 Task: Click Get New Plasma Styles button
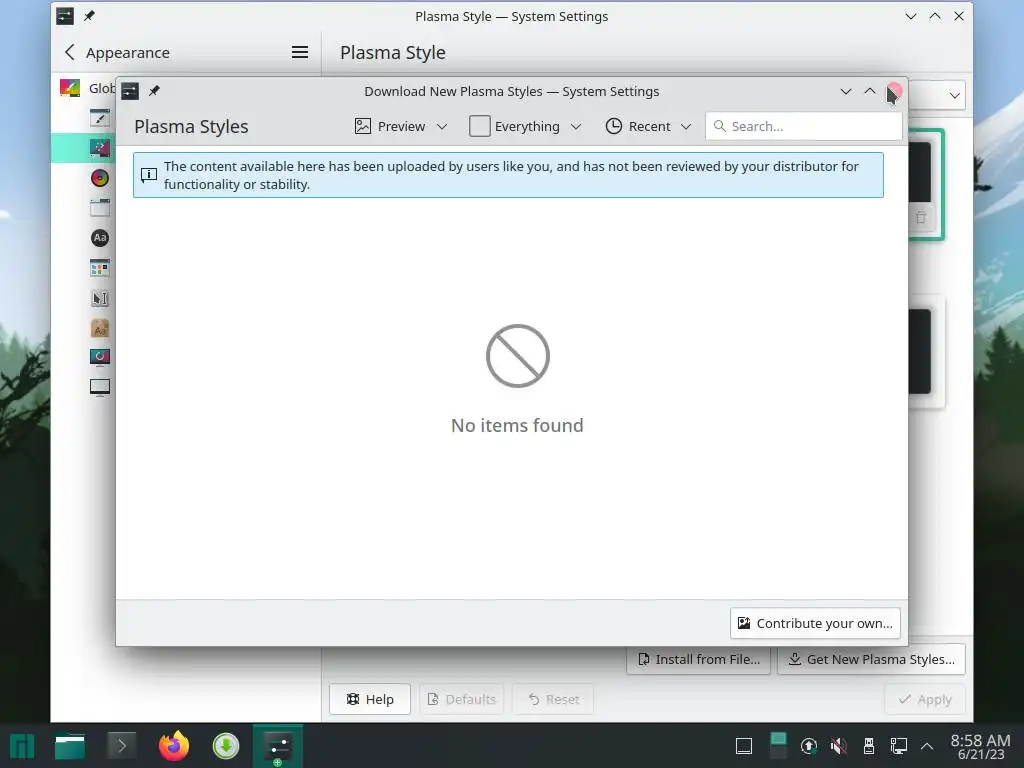pyautogui.click(x=872, y=660)
